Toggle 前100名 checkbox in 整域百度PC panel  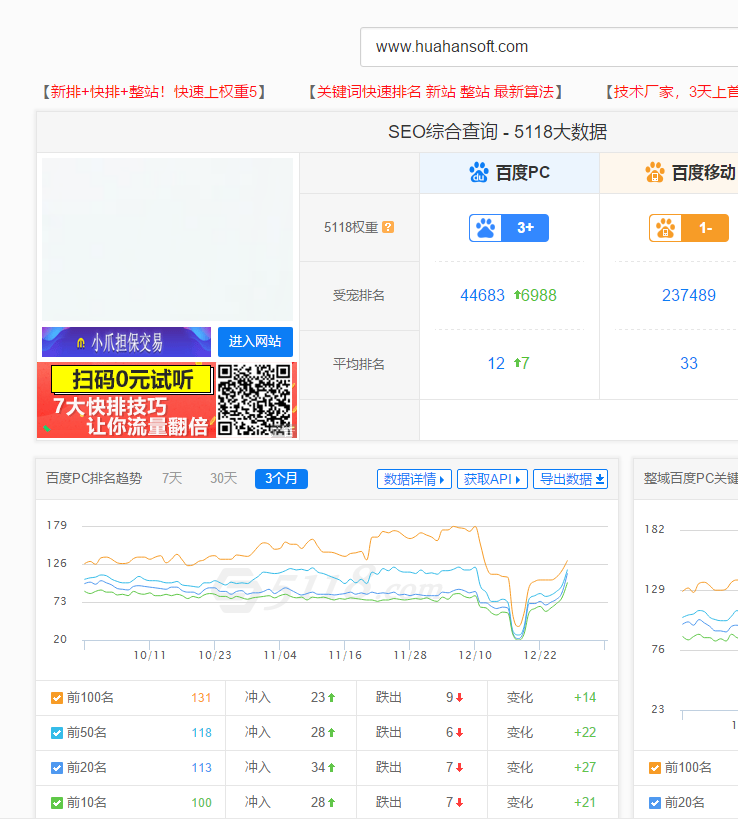tap(655, 768)
